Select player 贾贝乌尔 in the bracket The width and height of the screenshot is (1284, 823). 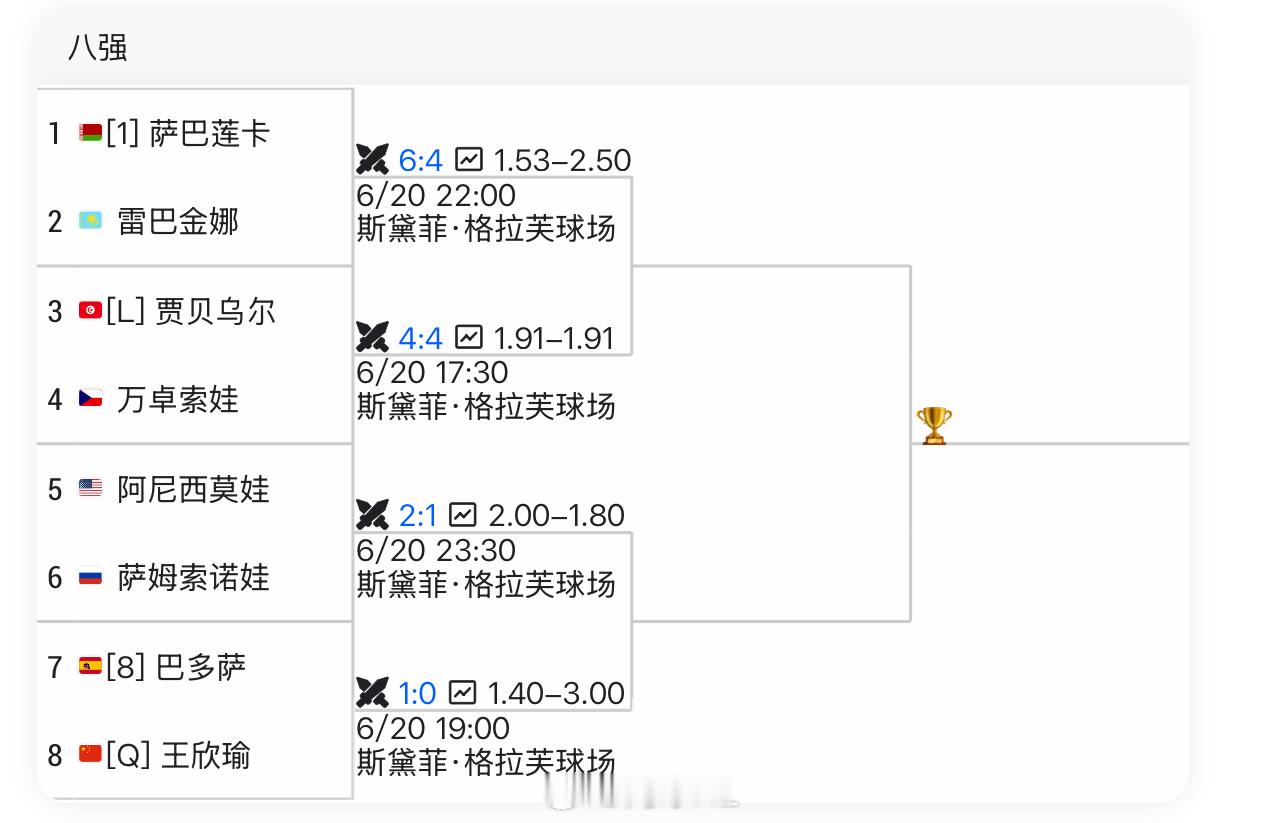(x=215, y=311)
